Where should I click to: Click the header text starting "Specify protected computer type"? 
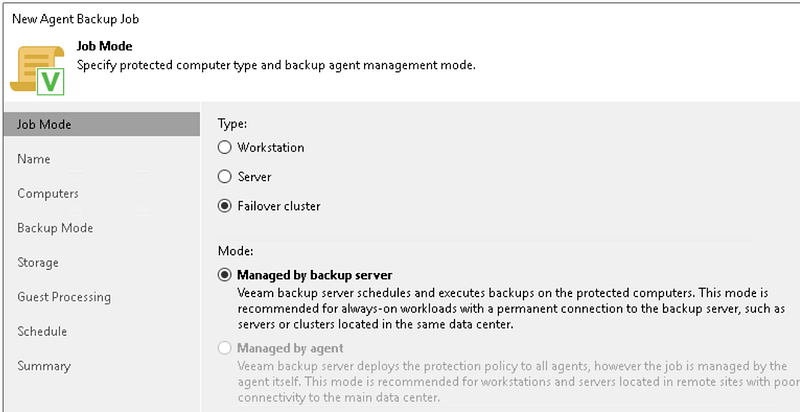276,65
